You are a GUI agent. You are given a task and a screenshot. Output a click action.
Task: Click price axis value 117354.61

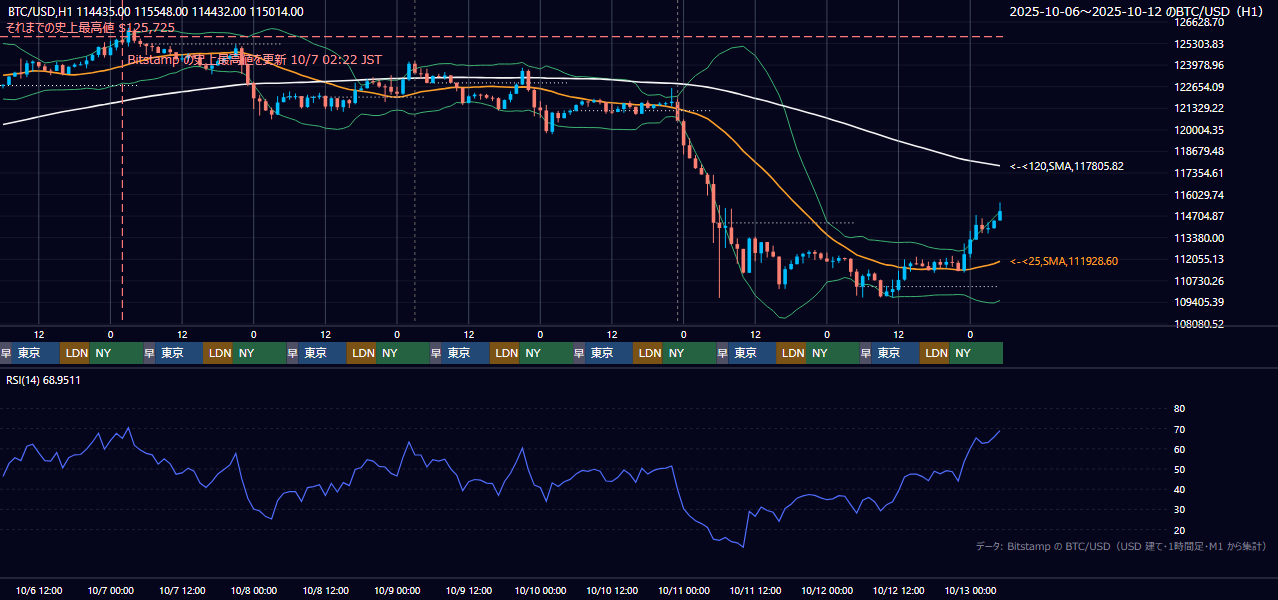[1199, 173]
